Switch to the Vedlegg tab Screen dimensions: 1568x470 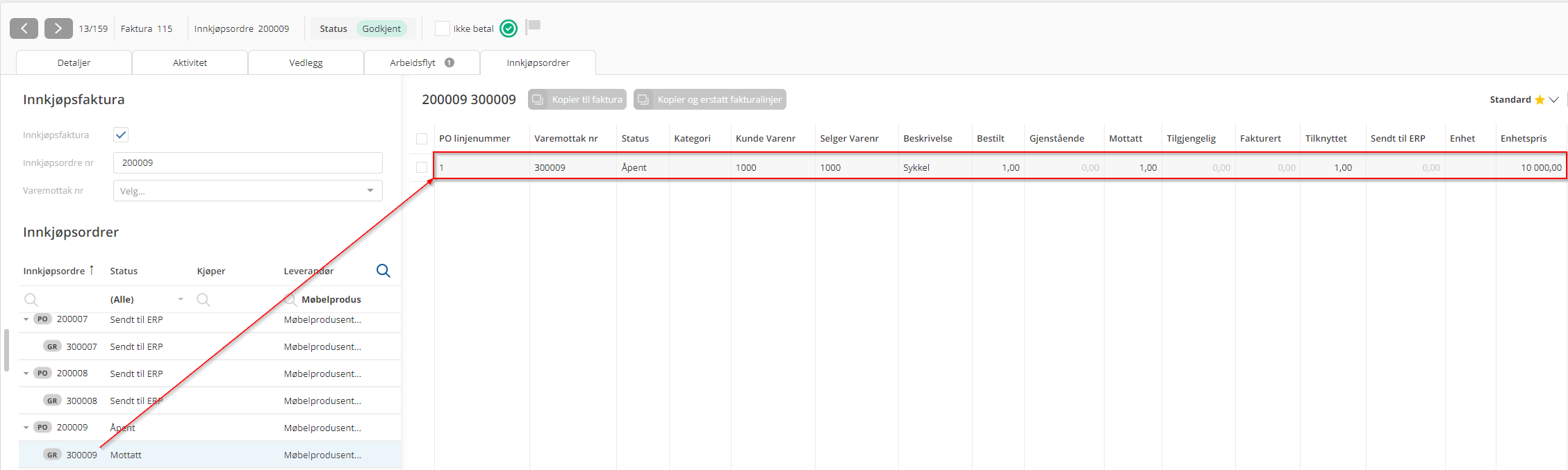[x=306, y=62]
